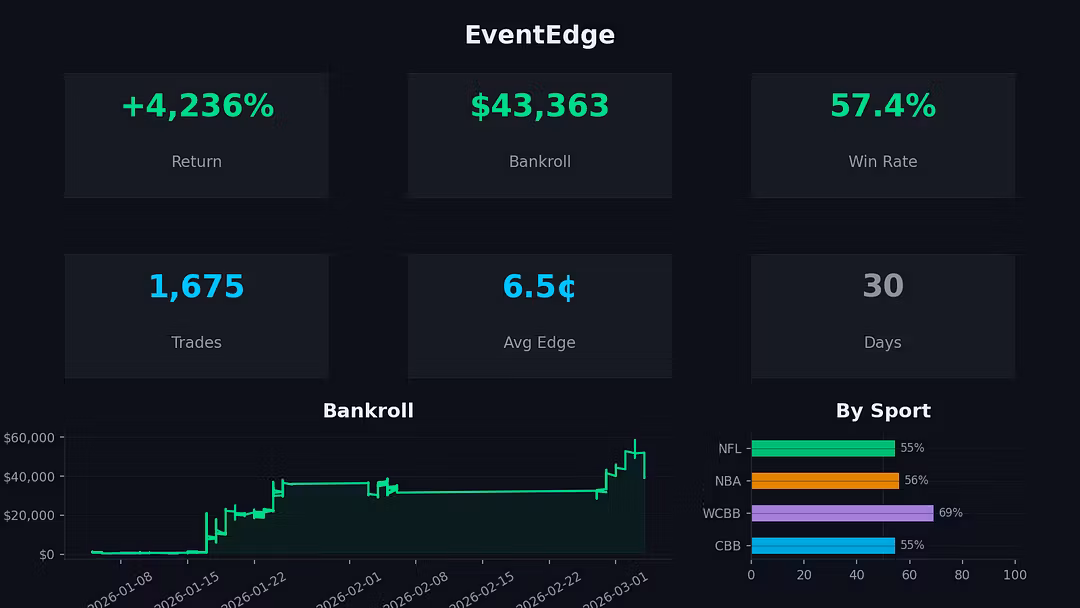Select the green NFL bar

pos(822,448)
